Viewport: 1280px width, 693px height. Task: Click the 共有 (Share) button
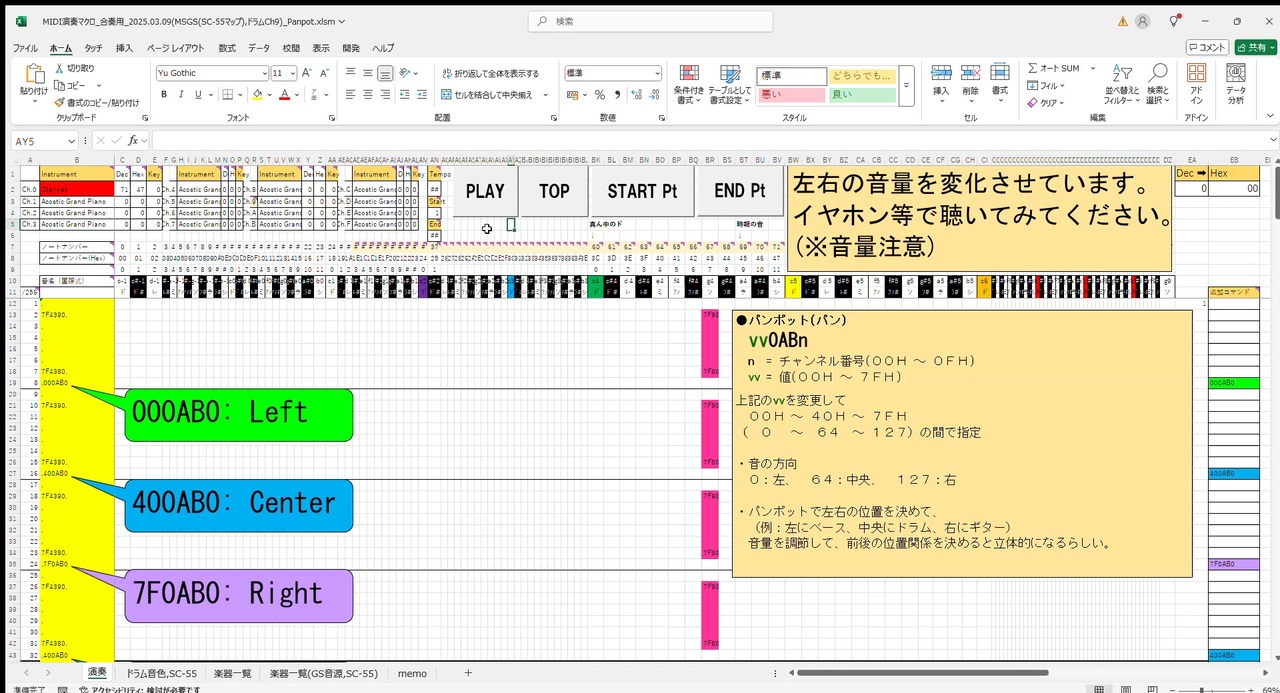1254,47
